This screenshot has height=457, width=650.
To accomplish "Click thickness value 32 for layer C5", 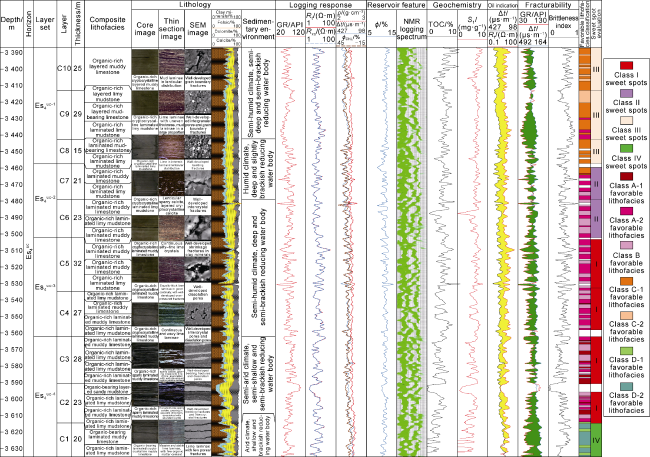I will point(78,264).
